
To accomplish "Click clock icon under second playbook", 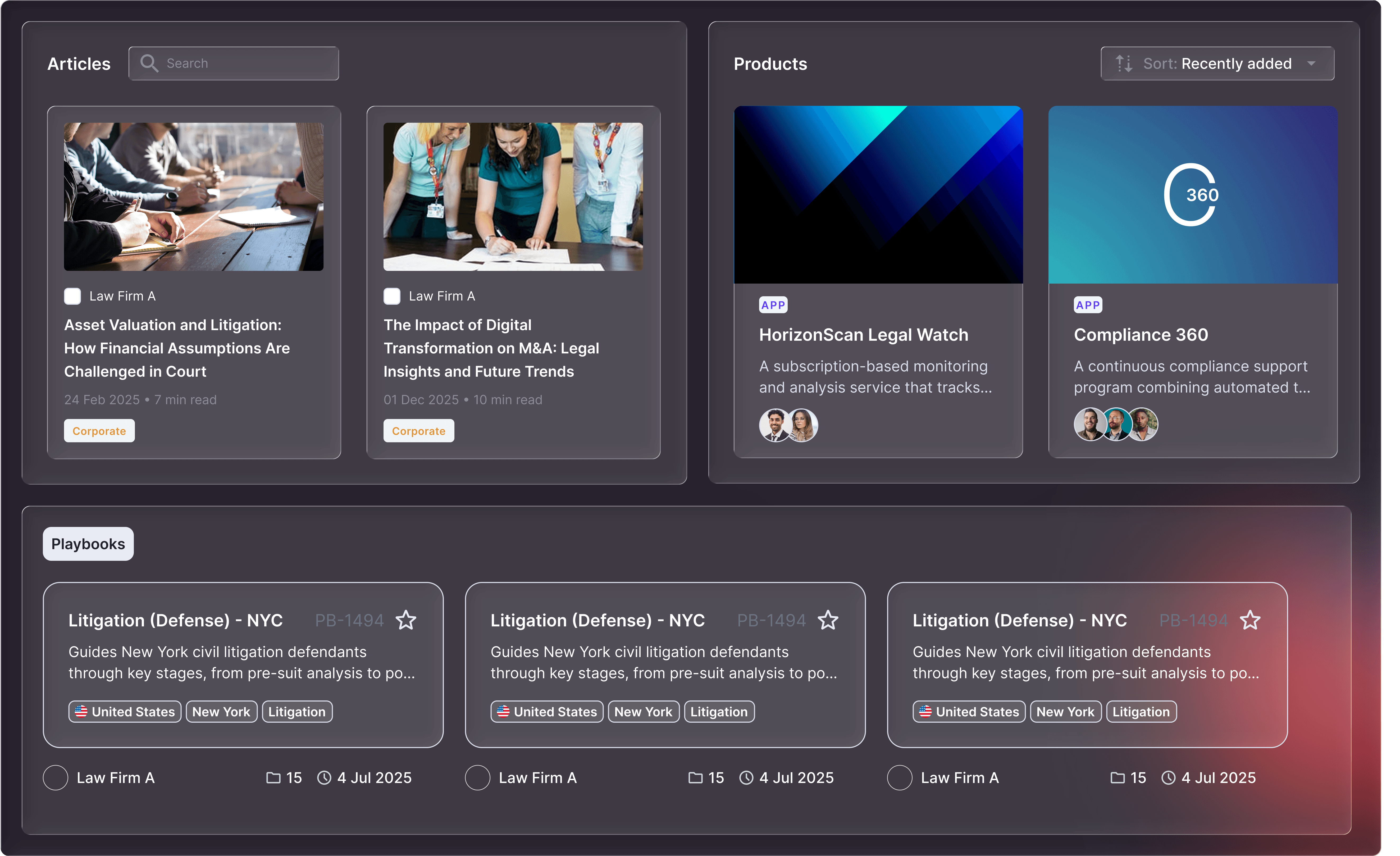I will point(746,777).
